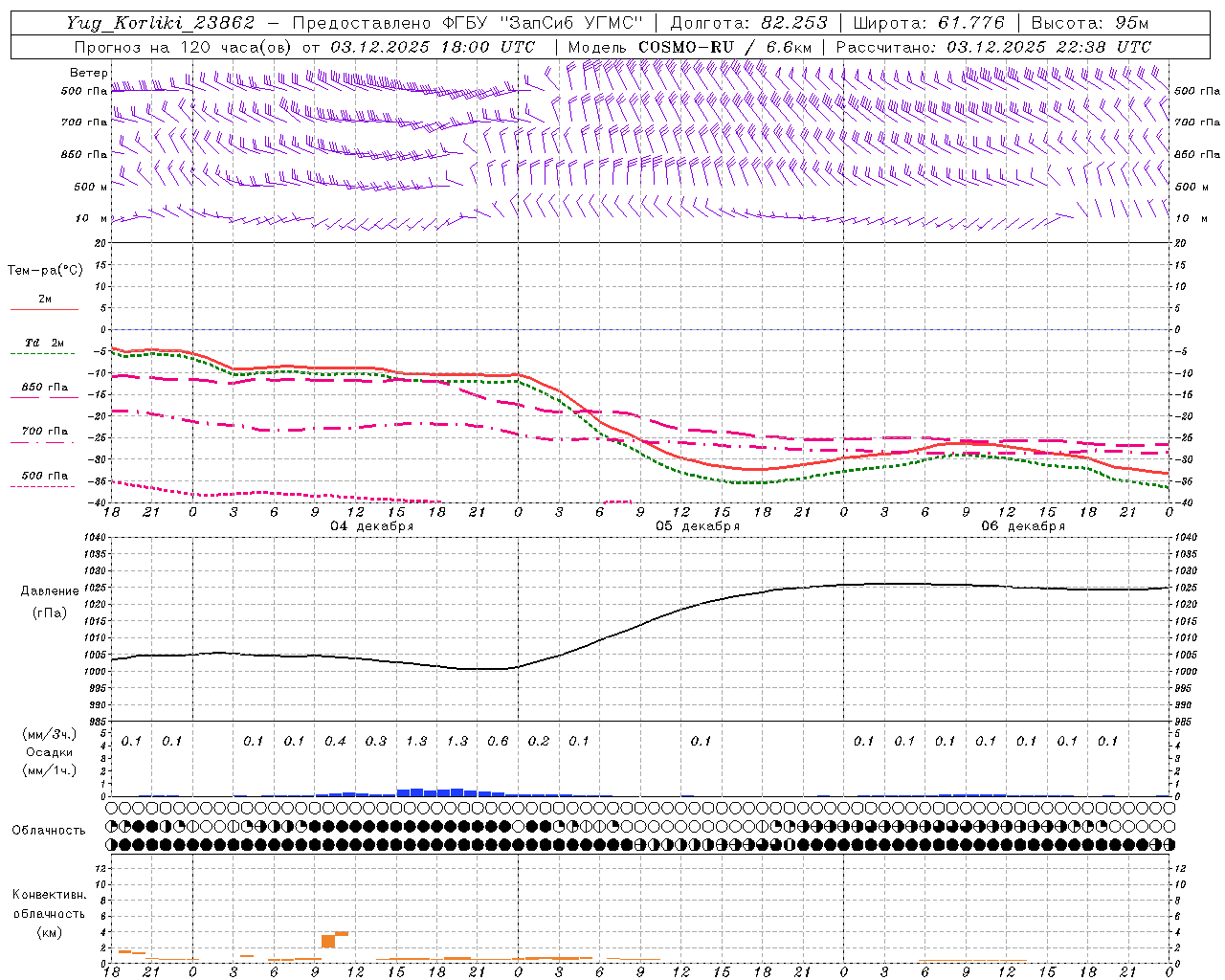Screen dimensions: 1225x980
Task: Click the date label 04 декабря
Action: tap(372, 526)
